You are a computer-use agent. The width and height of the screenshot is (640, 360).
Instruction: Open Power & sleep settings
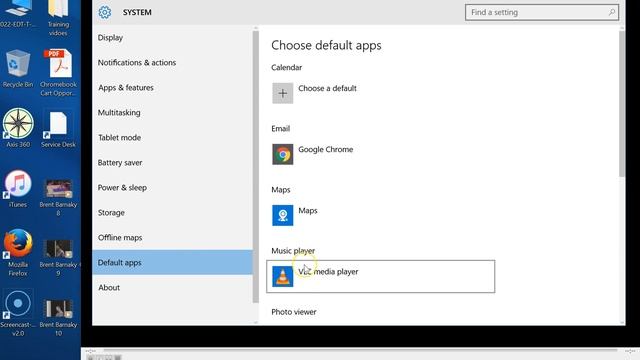(x=172, y=187)
